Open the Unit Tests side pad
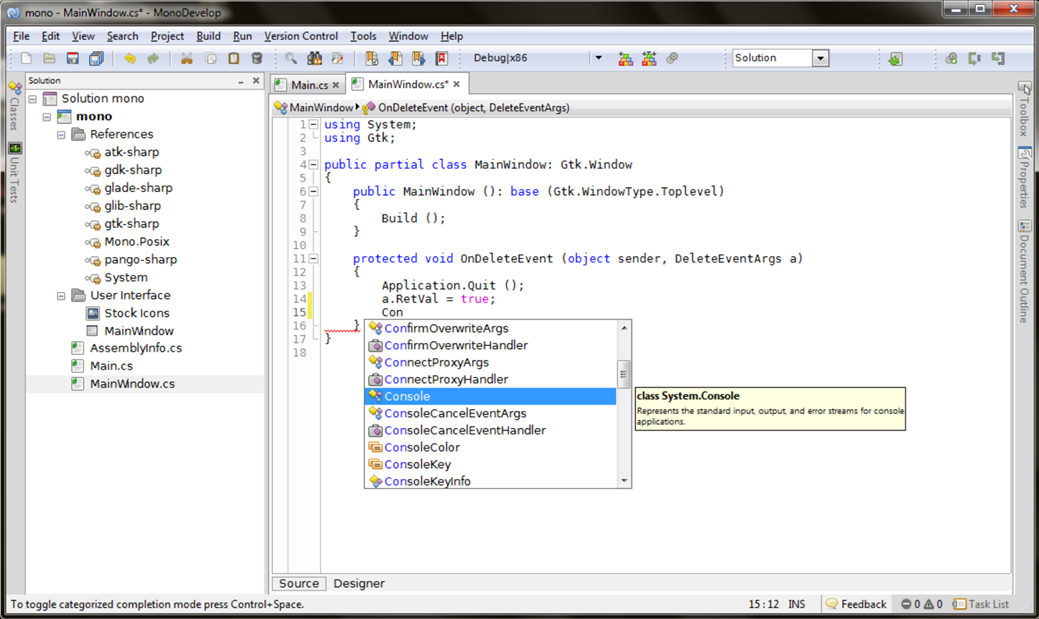1039x619 pixels. coord(15,172)
